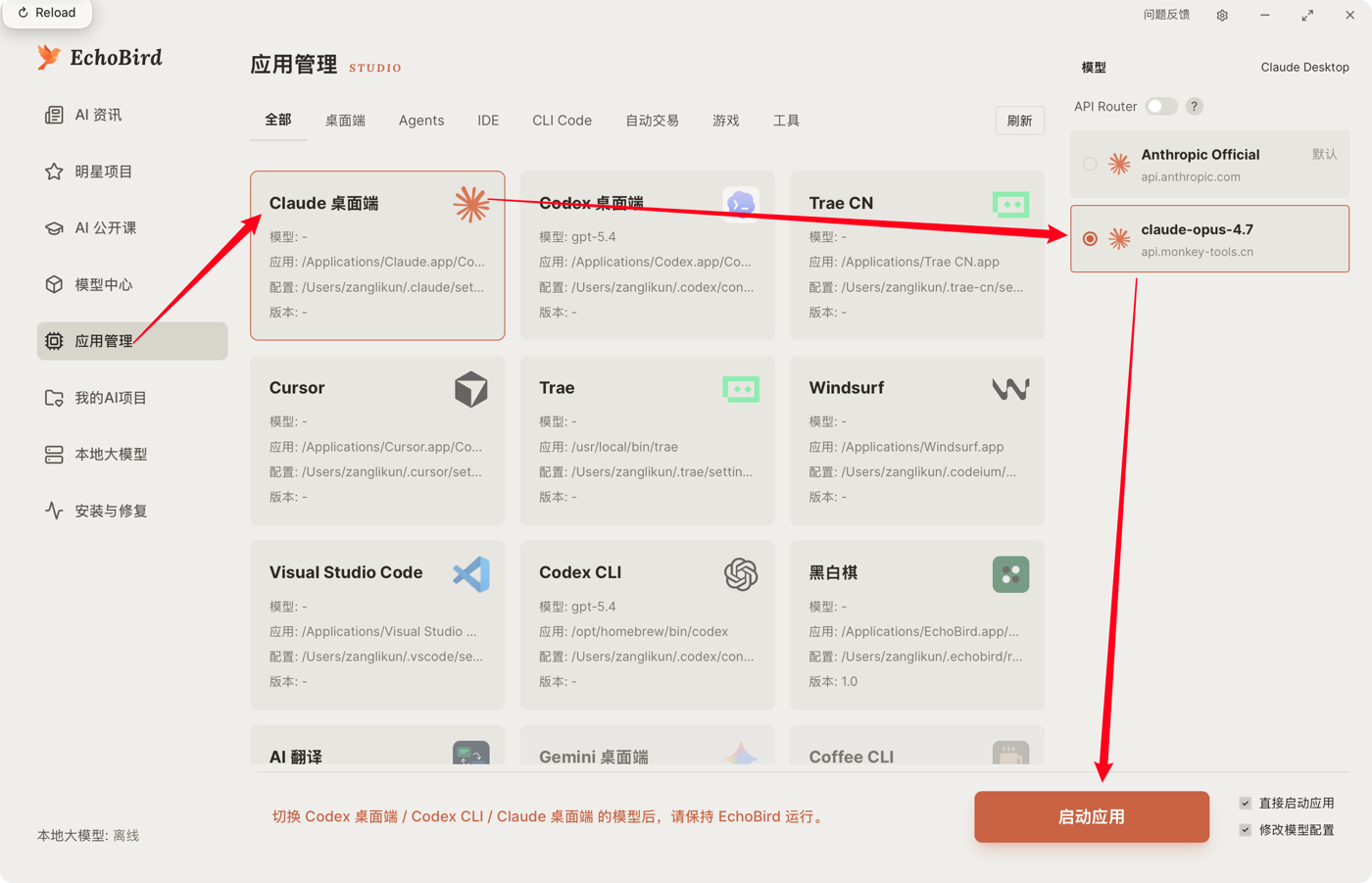Click the AI 翻译 translate icon
This screenshot has width=1372, height=883.
(x=471, y=753)
